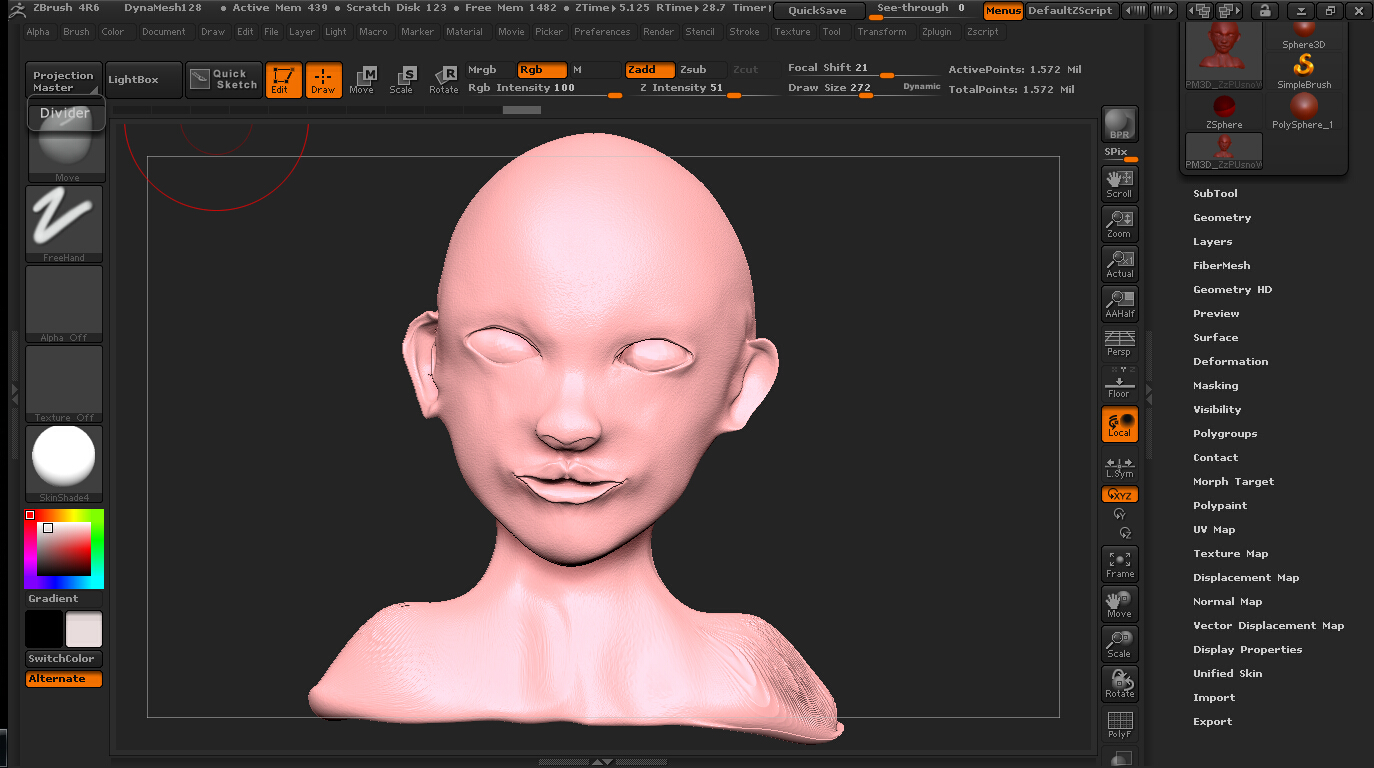Screen dimensions: 1374x768
Task: Open the FreeHand stroke selector
Action: [x=64, y=224]
